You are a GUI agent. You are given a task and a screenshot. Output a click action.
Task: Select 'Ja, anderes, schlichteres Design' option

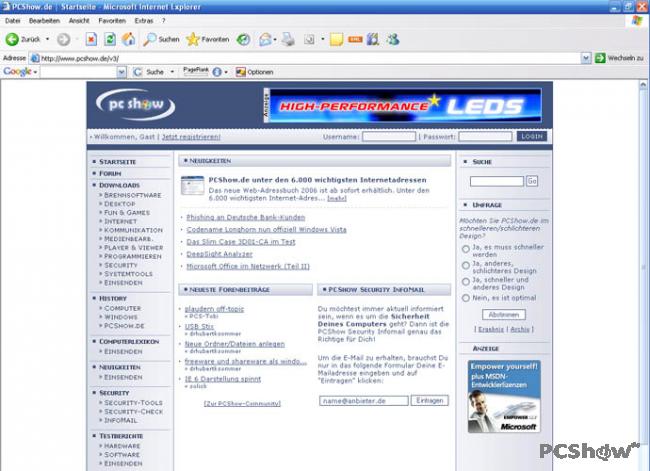click(x=466, y=265)
